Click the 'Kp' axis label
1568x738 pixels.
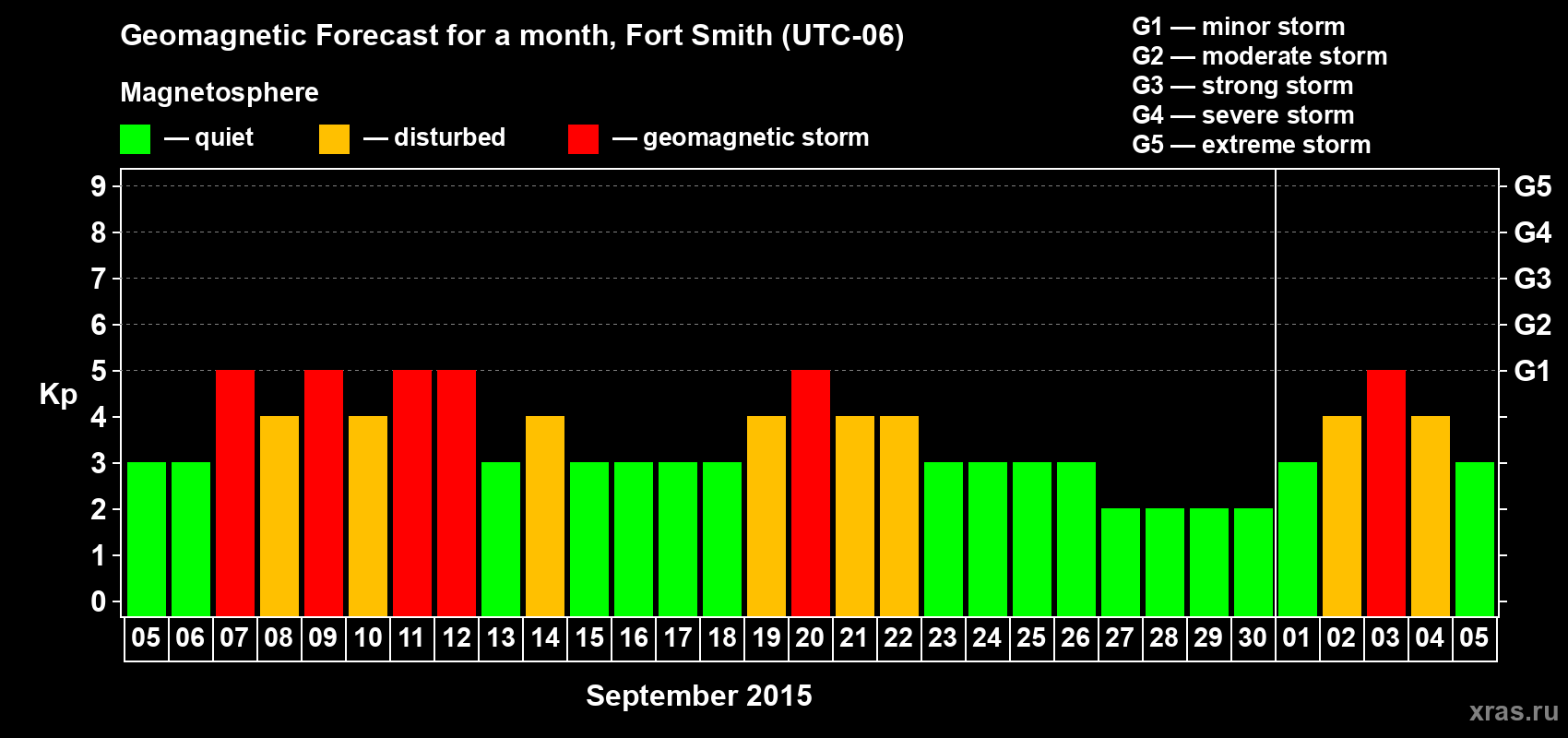58,395
